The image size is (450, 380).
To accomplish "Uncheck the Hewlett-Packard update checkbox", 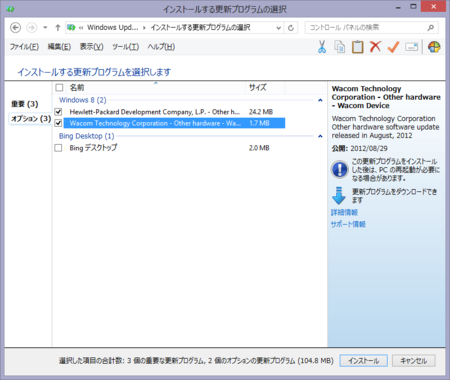I will point(58,112).
